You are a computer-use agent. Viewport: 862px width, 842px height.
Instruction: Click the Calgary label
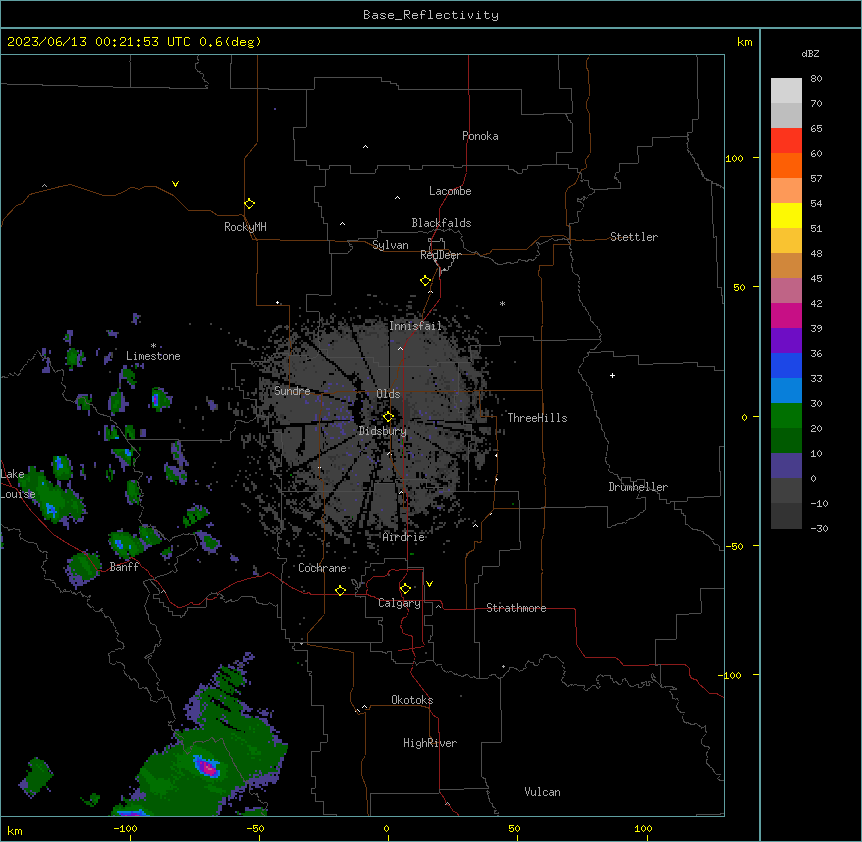click(x=399, y=603)
